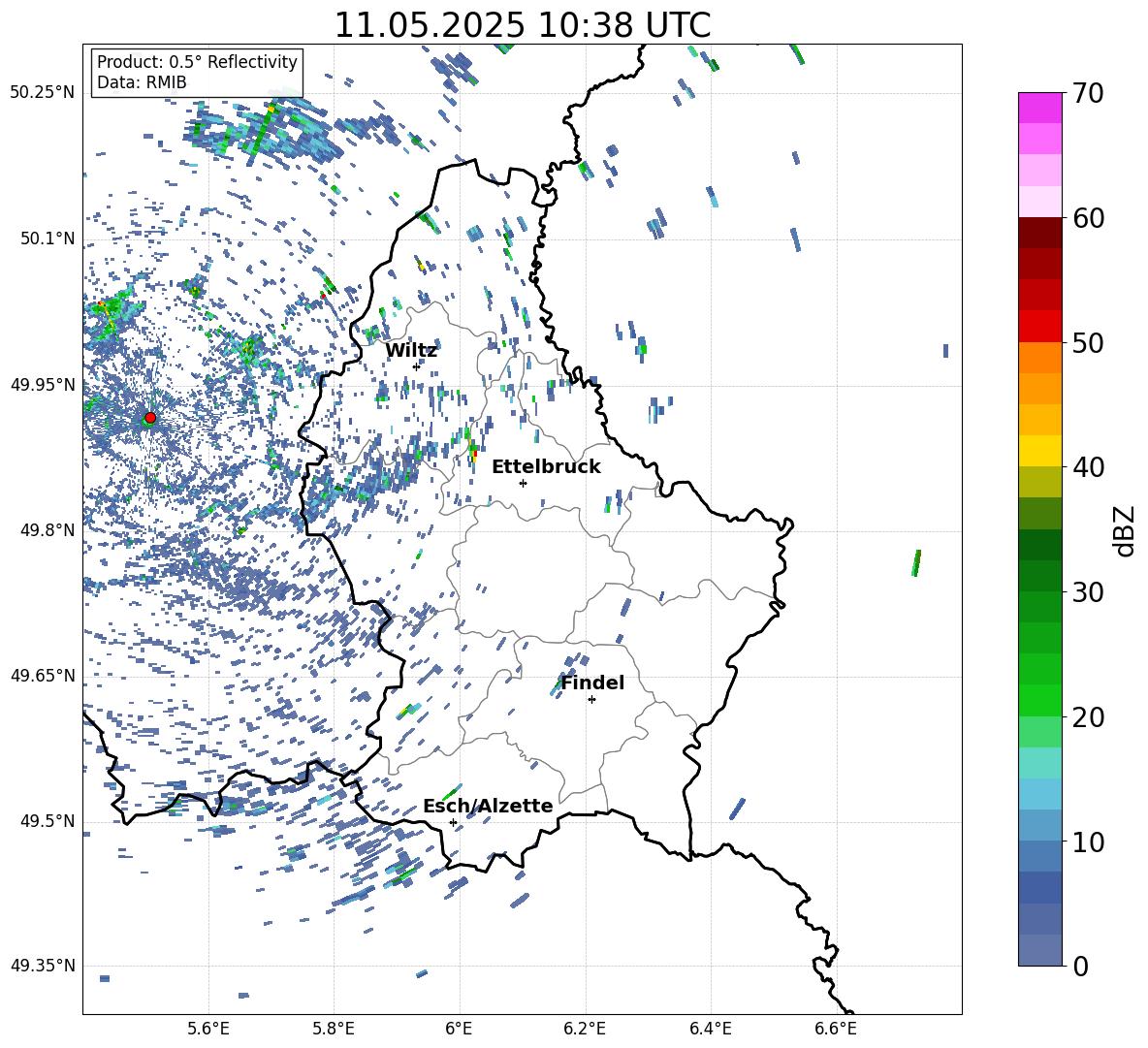The height and width of the screenshot is (1048, 1148).
Task: Click the 49.95°N latitude label
Action: [x=43, y=384]
